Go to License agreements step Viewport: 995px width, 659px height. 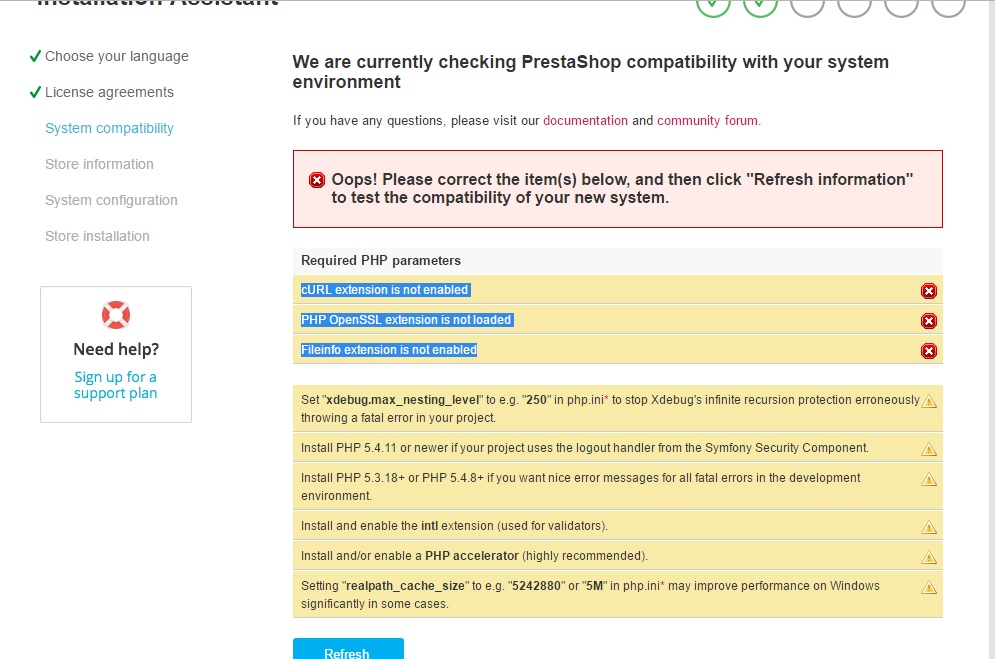pyautogui.click(x=109, y=93)
